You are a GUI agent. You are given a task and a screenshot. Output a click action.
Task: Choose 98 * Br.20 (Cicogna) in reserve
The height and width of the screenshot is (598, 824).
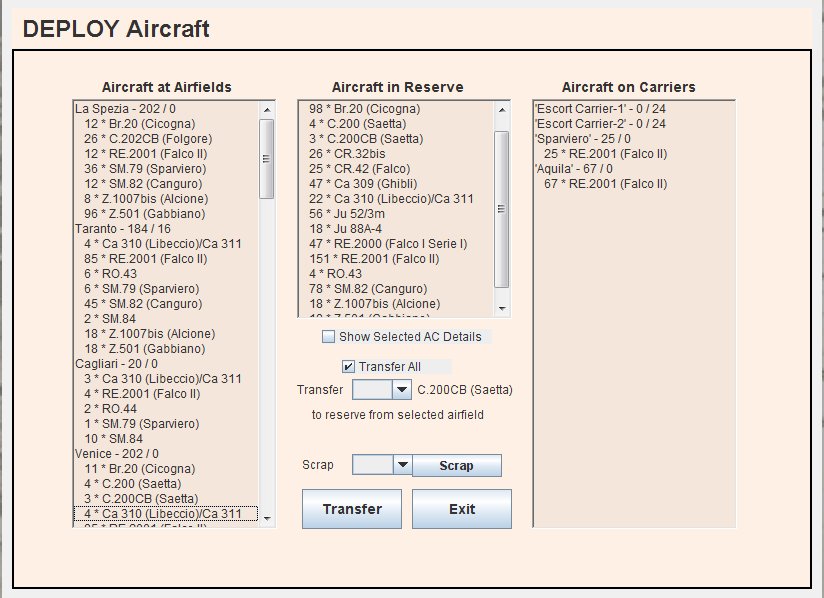[364, 109]
